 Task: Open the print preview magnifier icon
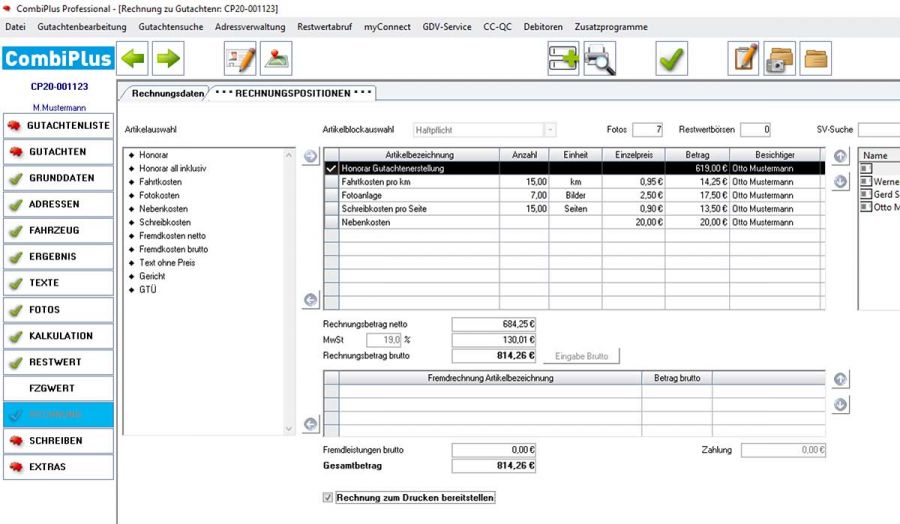600,59
